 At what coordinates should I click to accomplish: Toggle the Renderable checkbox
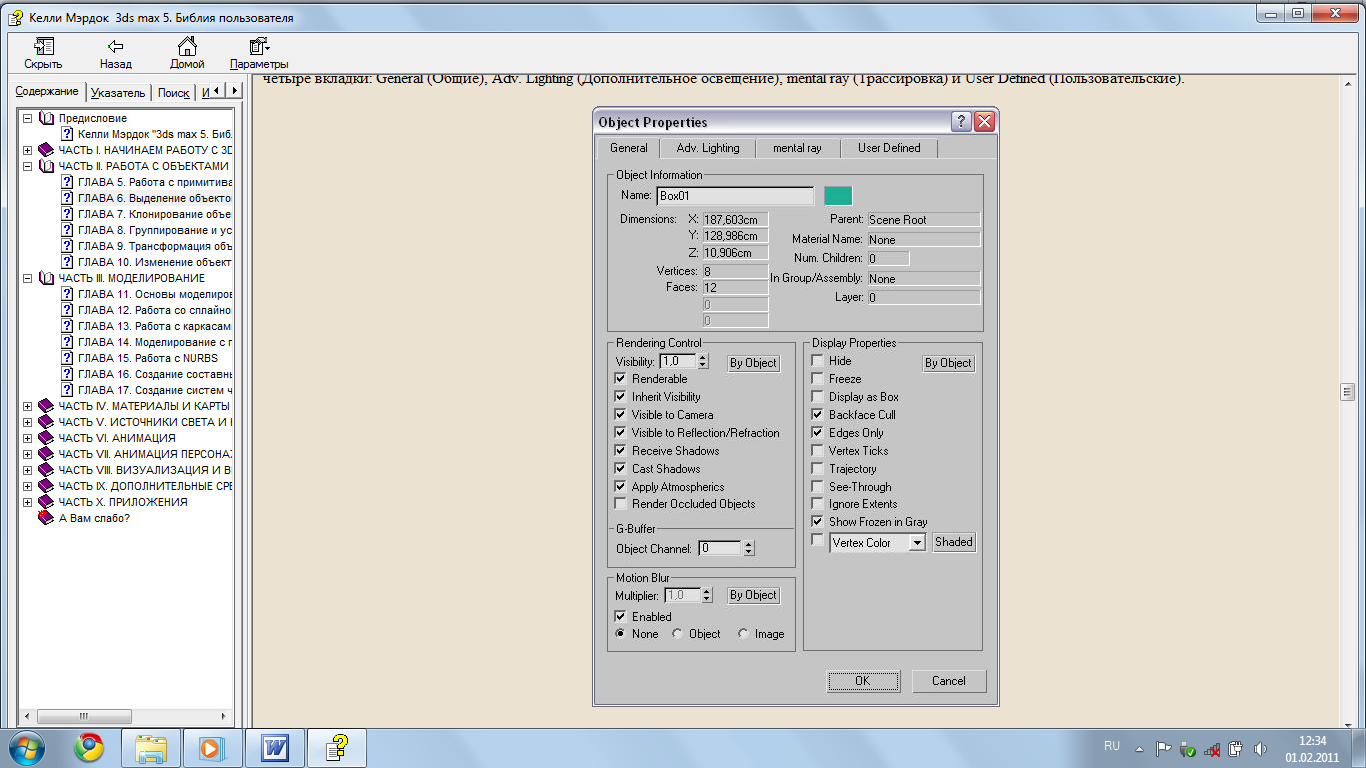tap(621, 379)
